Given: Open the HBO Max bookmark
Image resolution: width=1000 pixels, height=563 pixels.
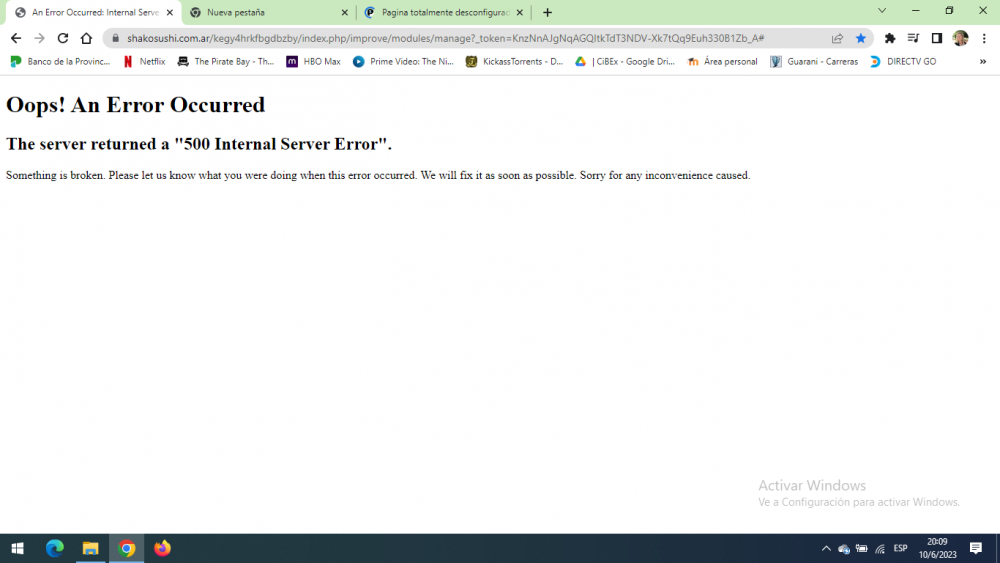Looking at the screenshot, I should (313, 62).
